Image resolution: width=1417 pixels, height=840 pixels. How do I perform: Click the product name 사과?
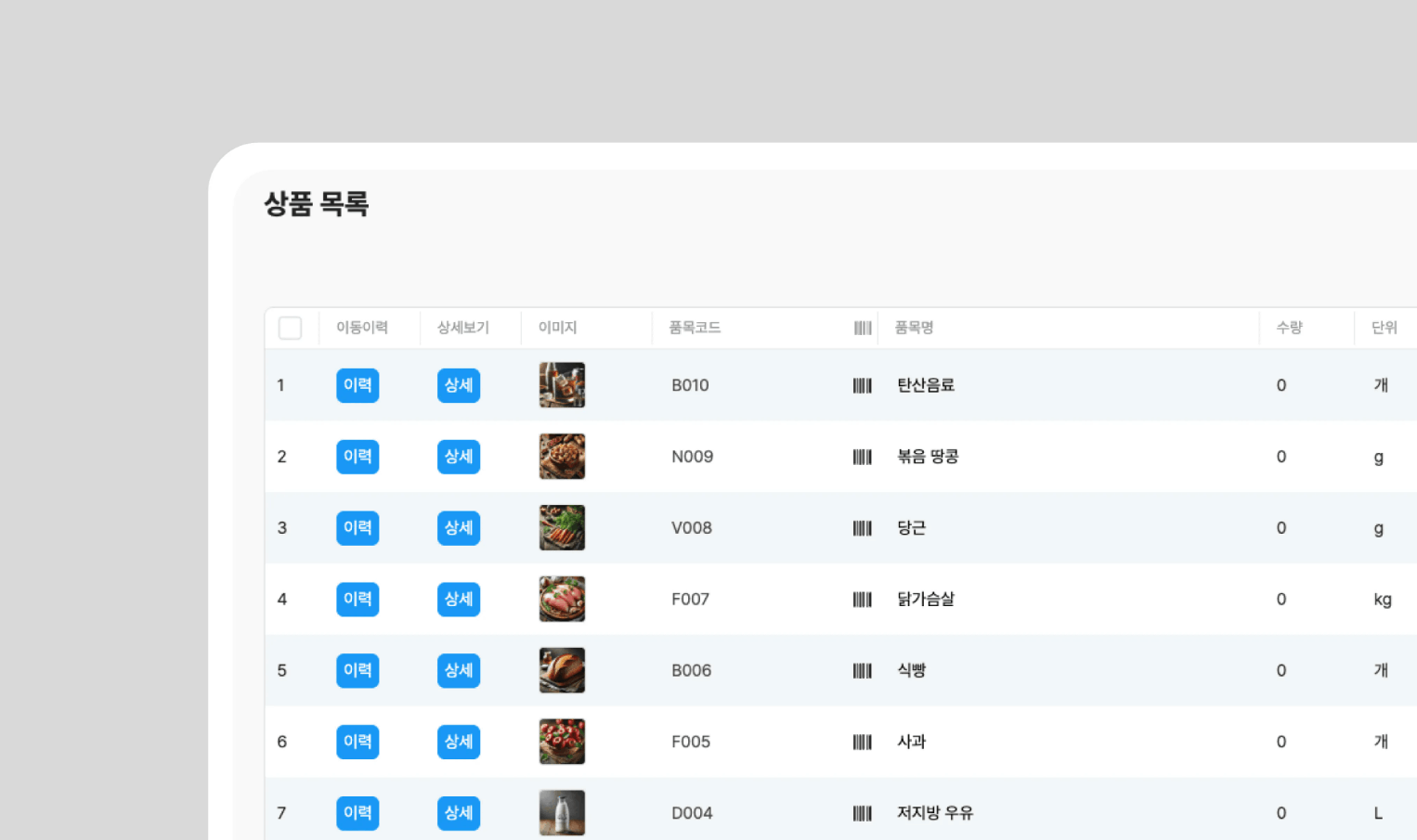912,742
